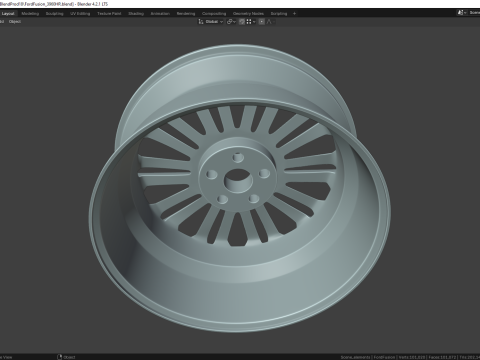Screen dimensions: 480x360
Task: Toggle proportional editing button
Action: click(262, 22)
